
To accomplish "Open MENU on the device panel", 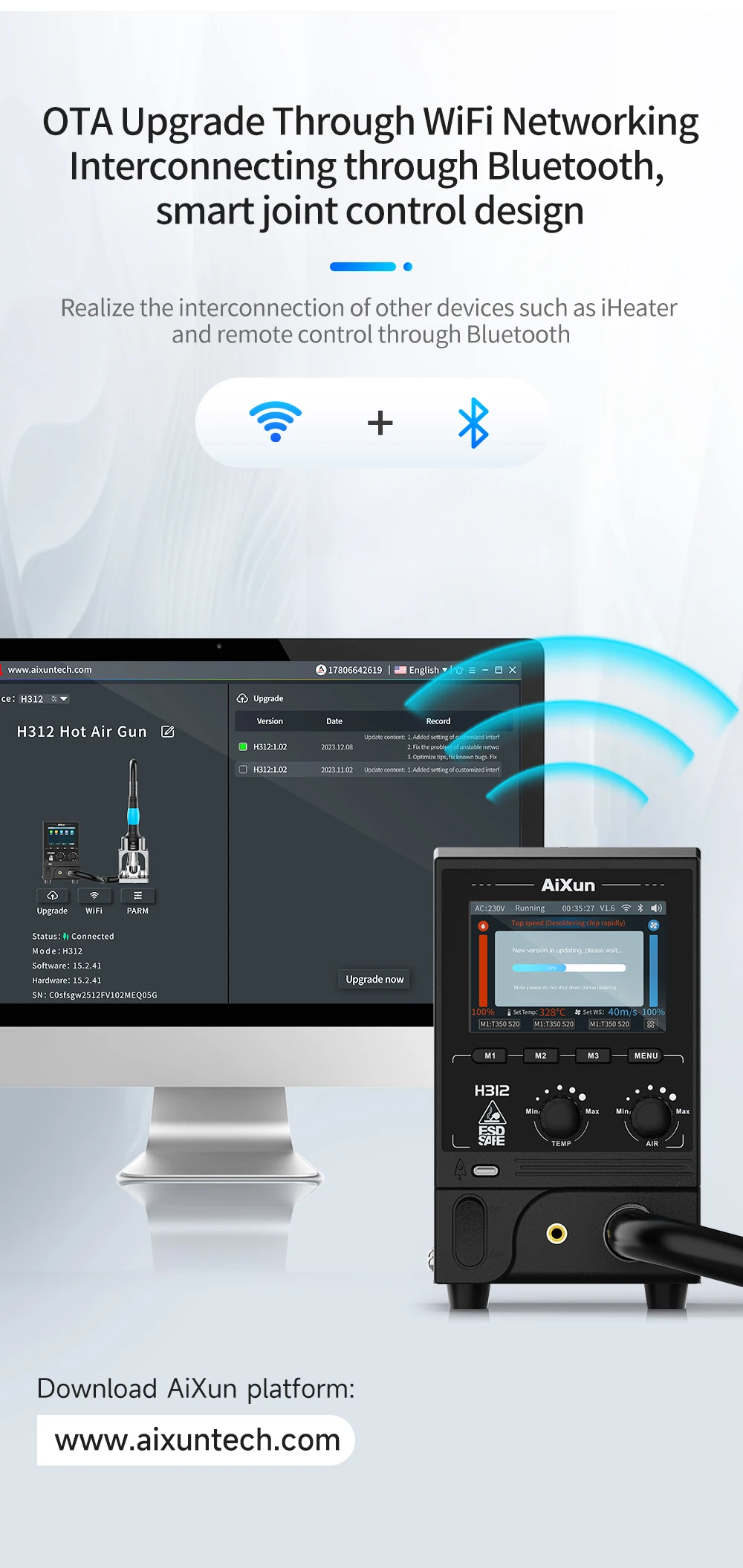I will point(646,1055).
